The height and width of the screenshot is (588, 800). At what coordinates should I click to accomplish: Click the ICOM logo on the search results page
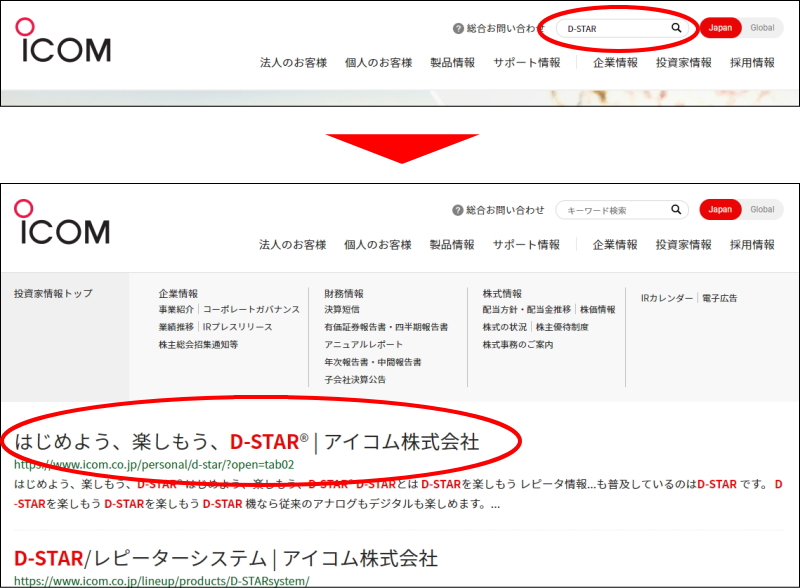click(x=62, y=222)
